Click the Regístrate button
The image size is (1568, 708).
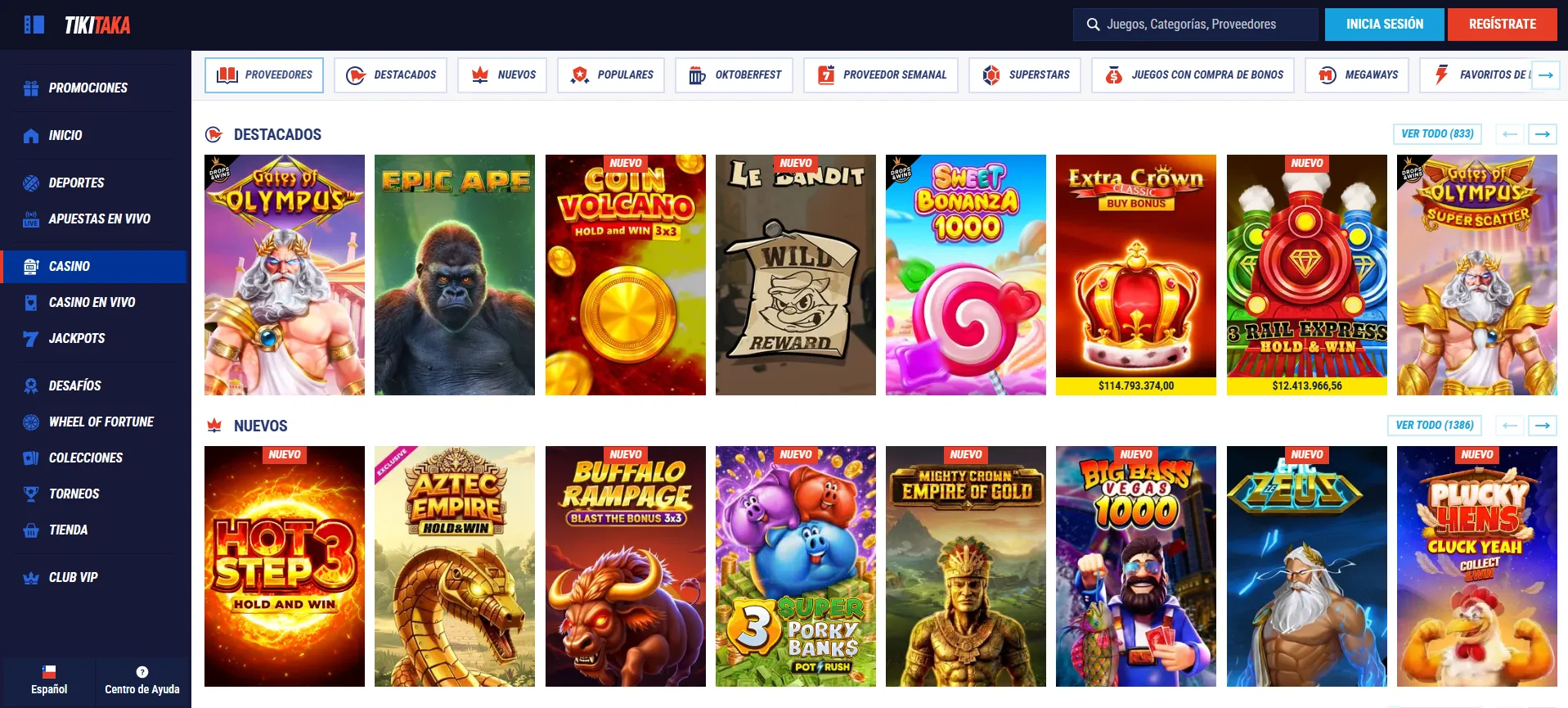click(1503, 25)
